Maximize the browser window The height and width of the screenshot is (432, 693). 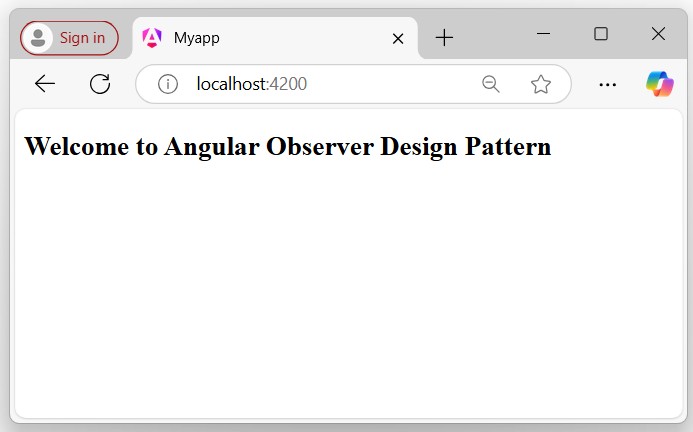point(601,34)
